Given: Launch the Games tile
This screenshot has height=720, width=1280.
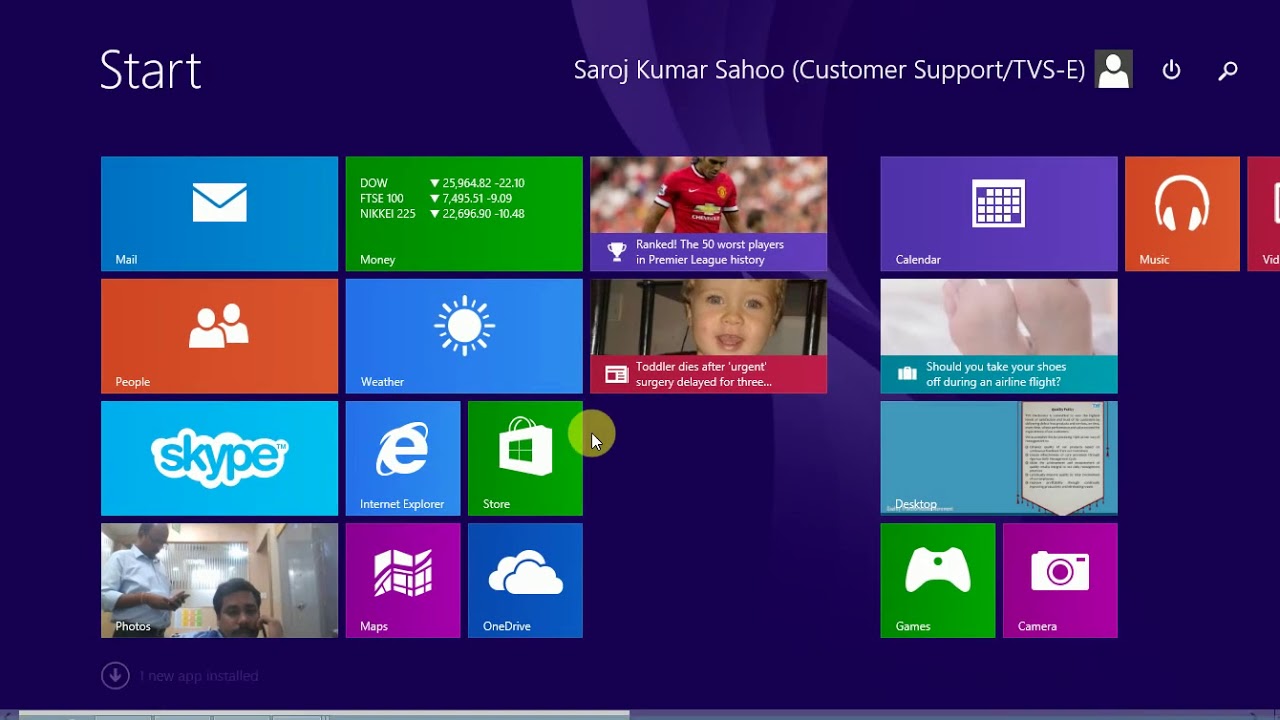Looking at the screenshot, I should pyautogui.click(x=938, y=580).
